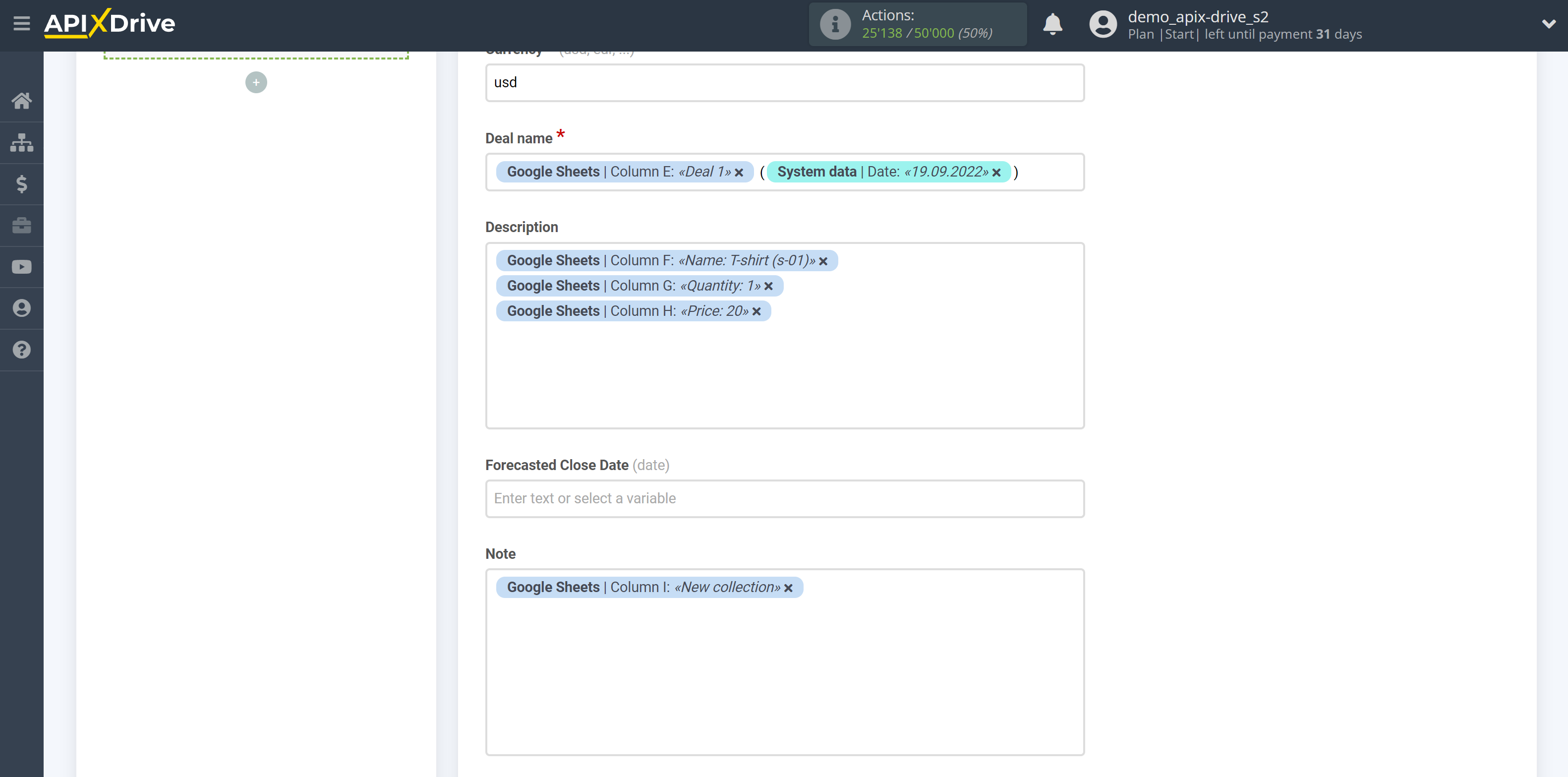
Task: Click the Description label
Action: tap(522, 227)
